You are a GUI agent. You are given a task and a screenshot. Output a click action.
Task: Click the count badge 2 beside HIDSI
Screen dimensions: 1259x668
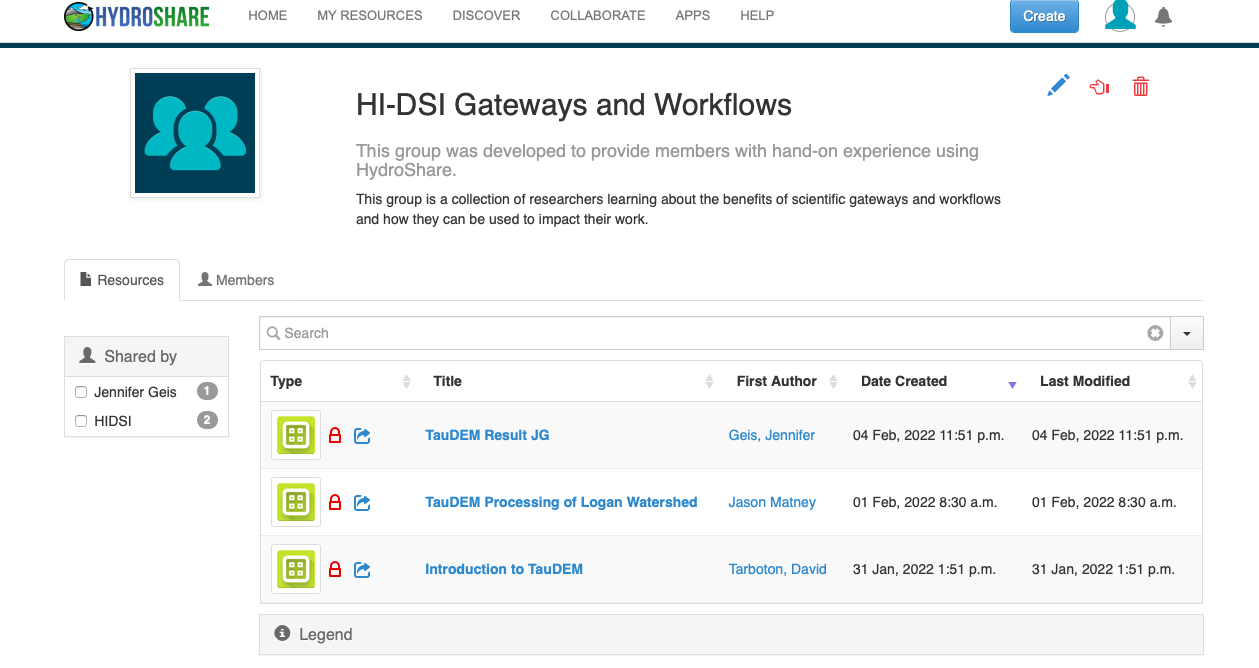(207, 420)
